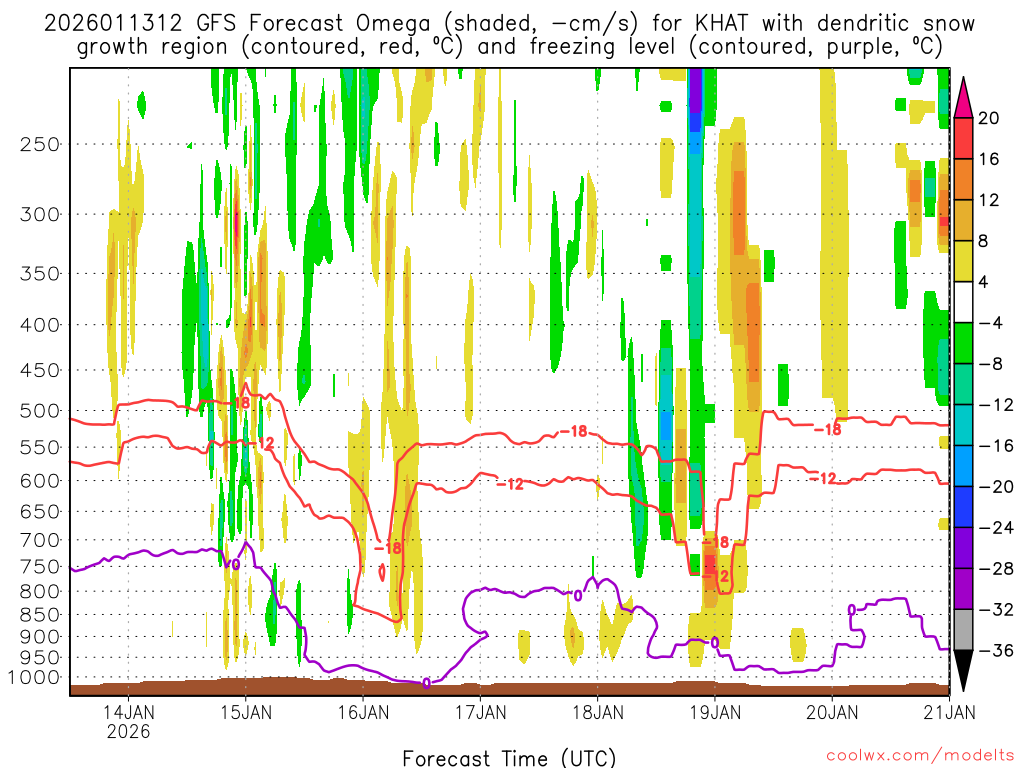Click the 16JAN time axis label
This screenshot has height=768, width=1024.
363,712
